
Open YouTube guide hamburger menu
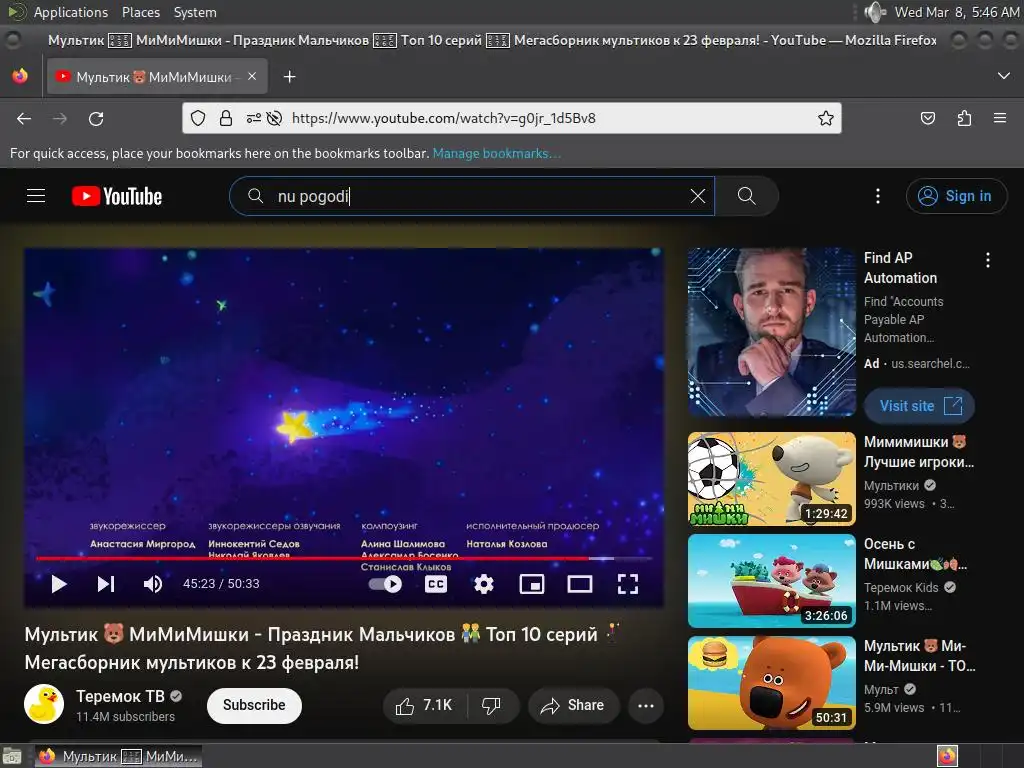click(x=36, y=196)
